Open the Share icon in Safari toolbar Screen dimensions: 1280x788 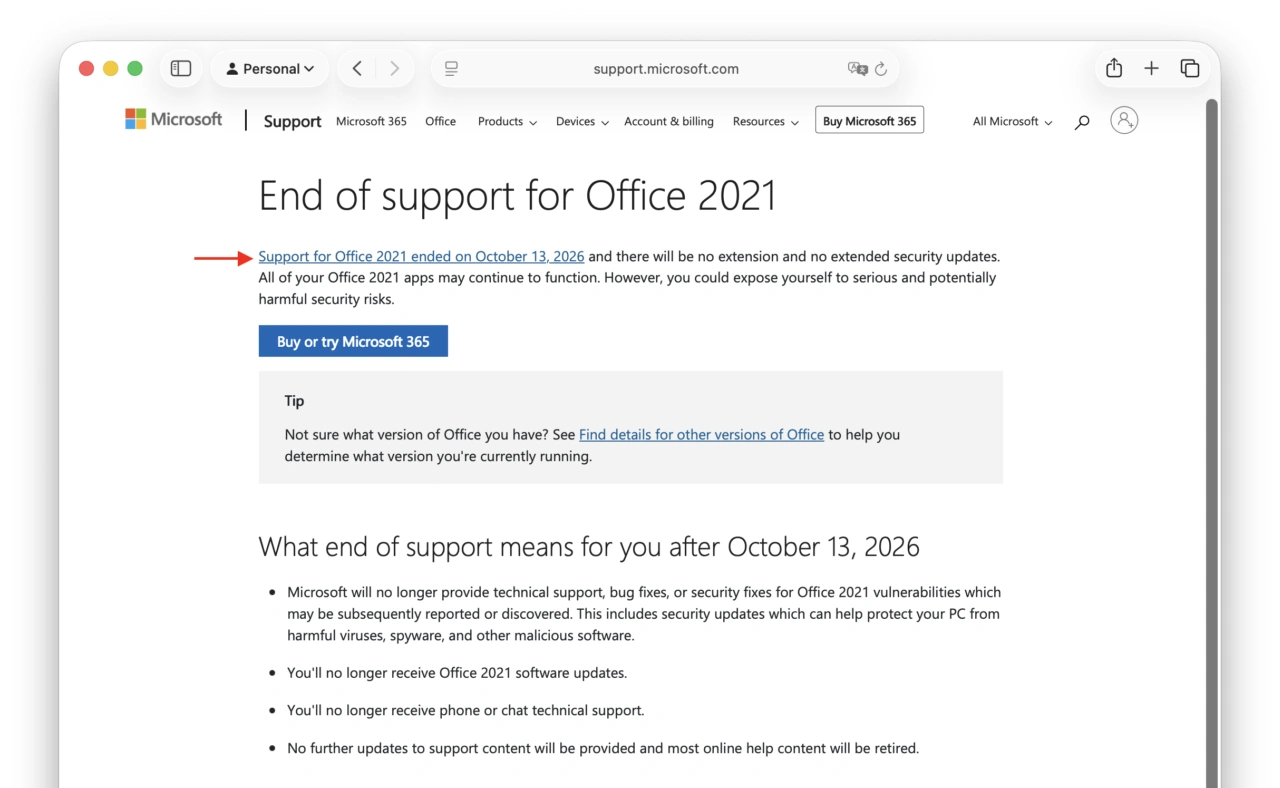pyautogui.click(x=1114, y=68)
